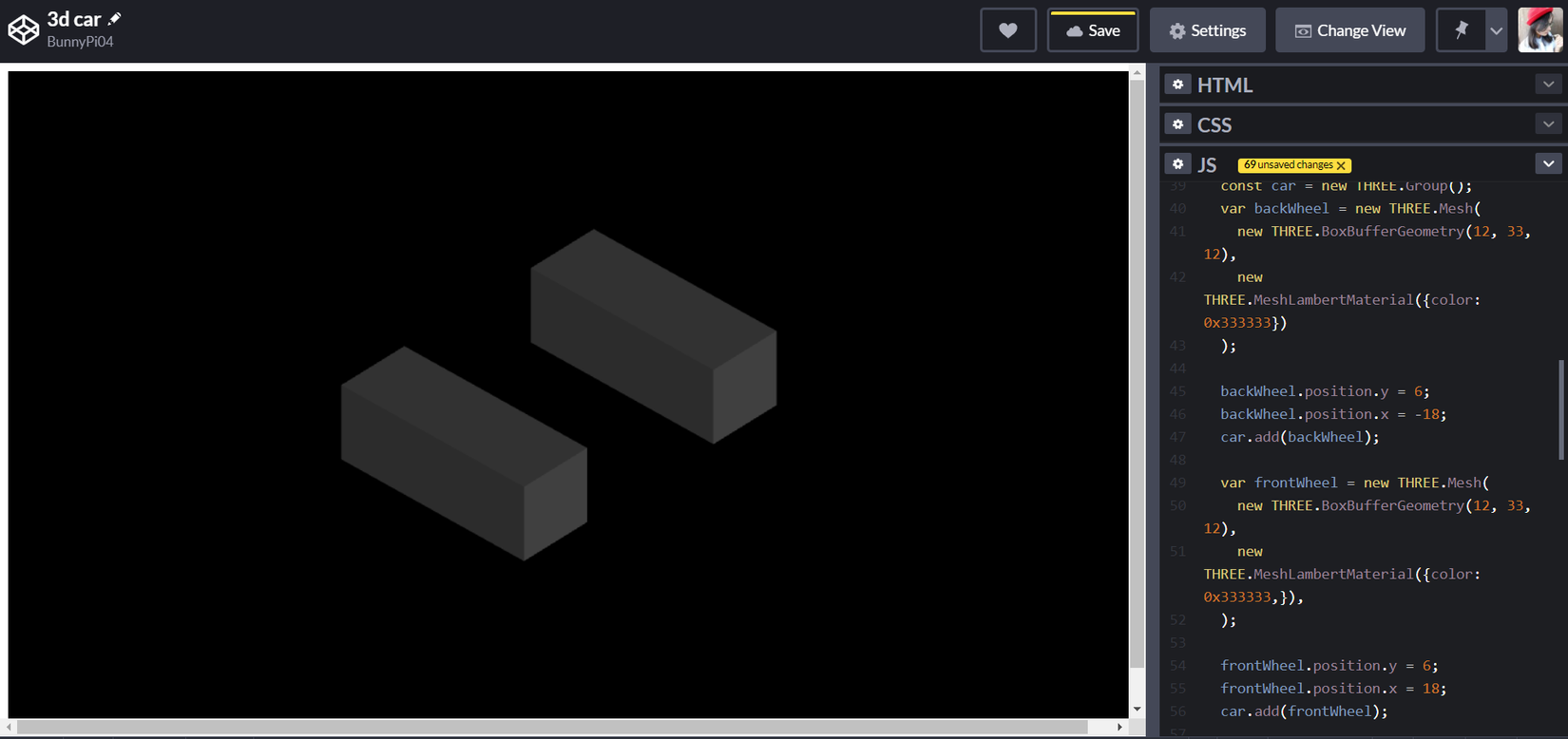Open the Change View menu
Image resolution: width=1568 pixels, height=739 pixels.
tap(1350, 30)
